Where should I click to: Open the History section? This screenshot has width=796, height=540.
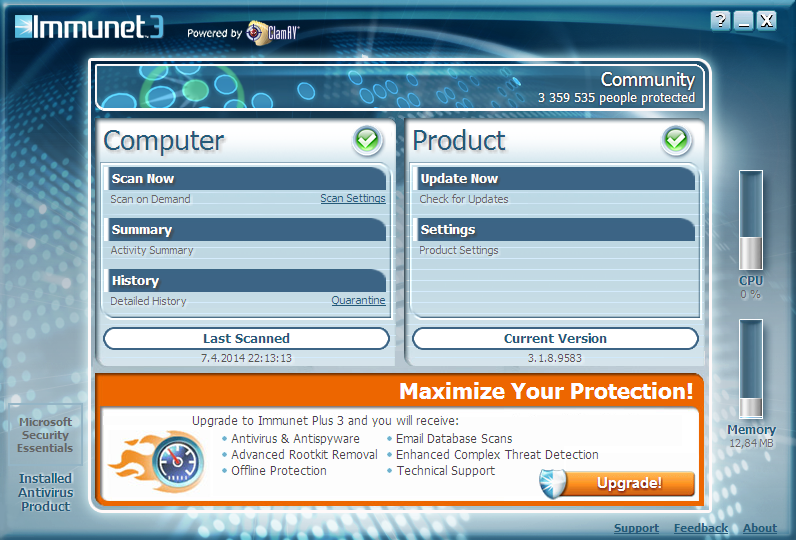247,280
